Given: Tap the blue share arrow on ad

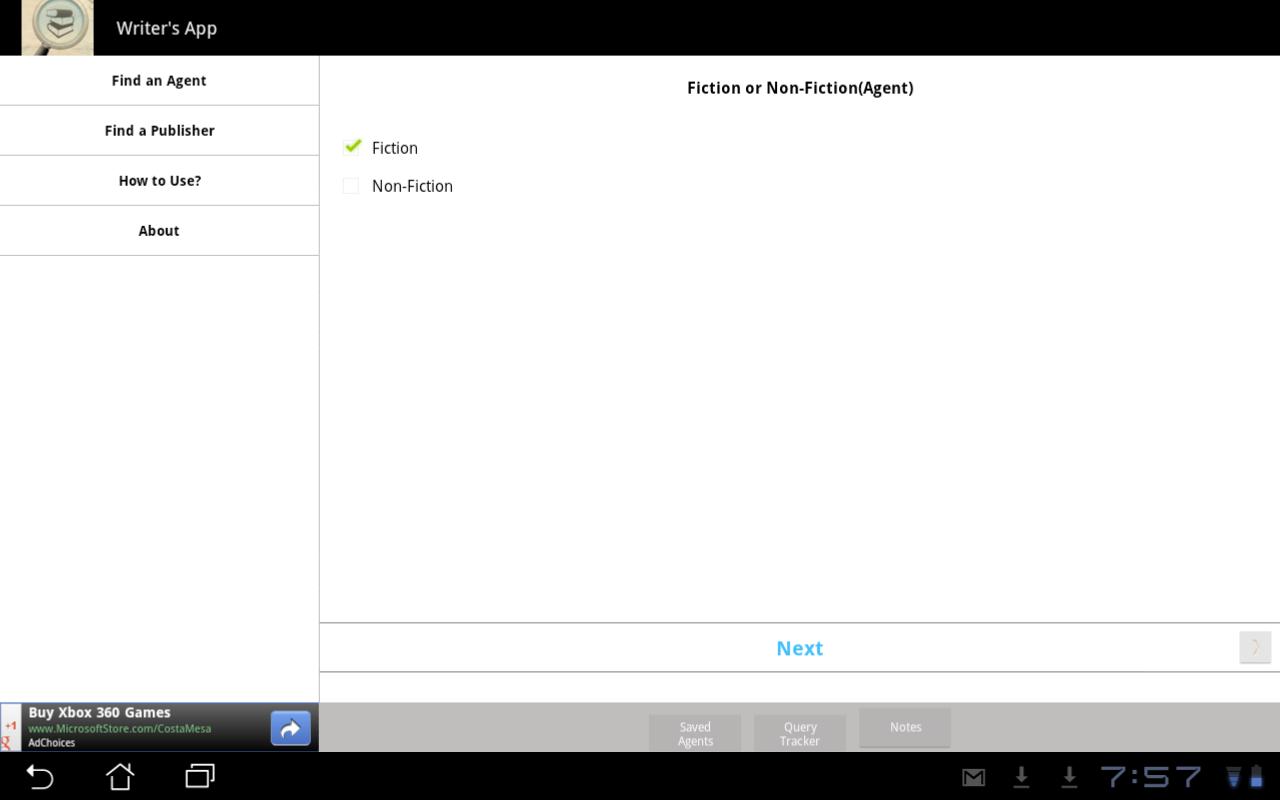Looking at the screenshot, I should pos(290,728).
